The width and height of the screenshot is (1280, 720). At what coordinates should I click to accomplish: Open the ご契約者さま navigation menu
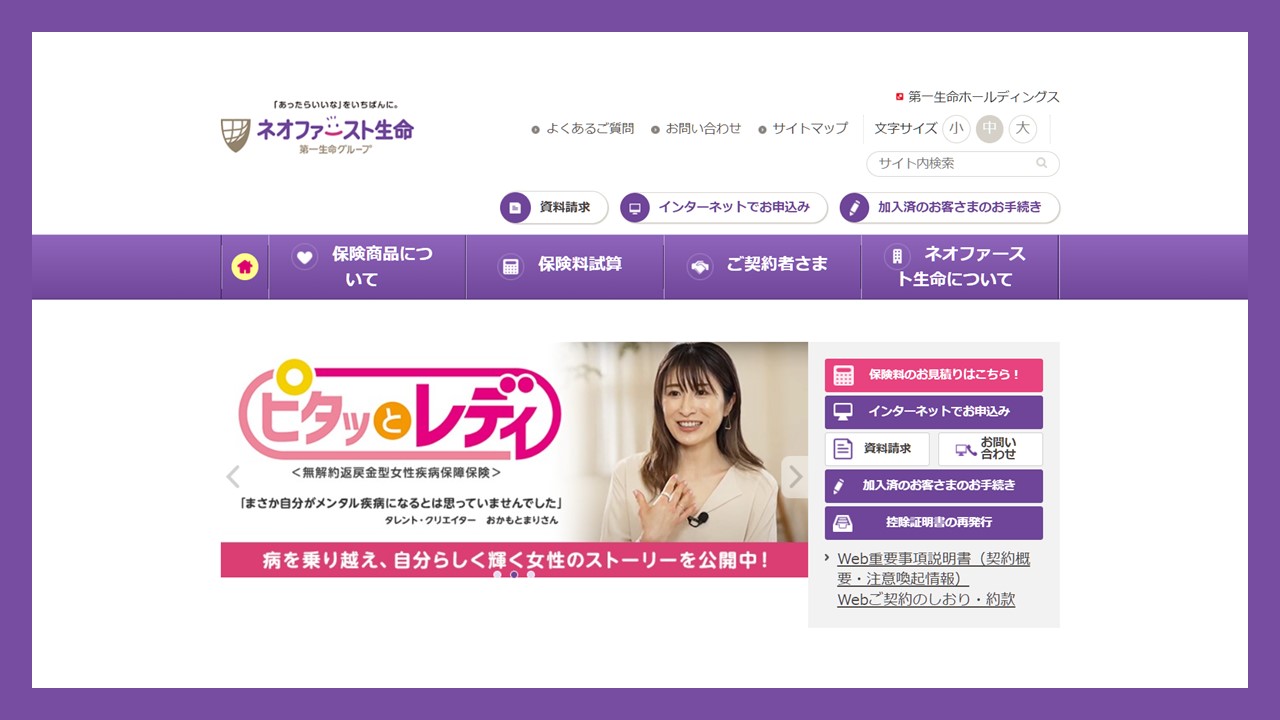(x=762, y=266)
